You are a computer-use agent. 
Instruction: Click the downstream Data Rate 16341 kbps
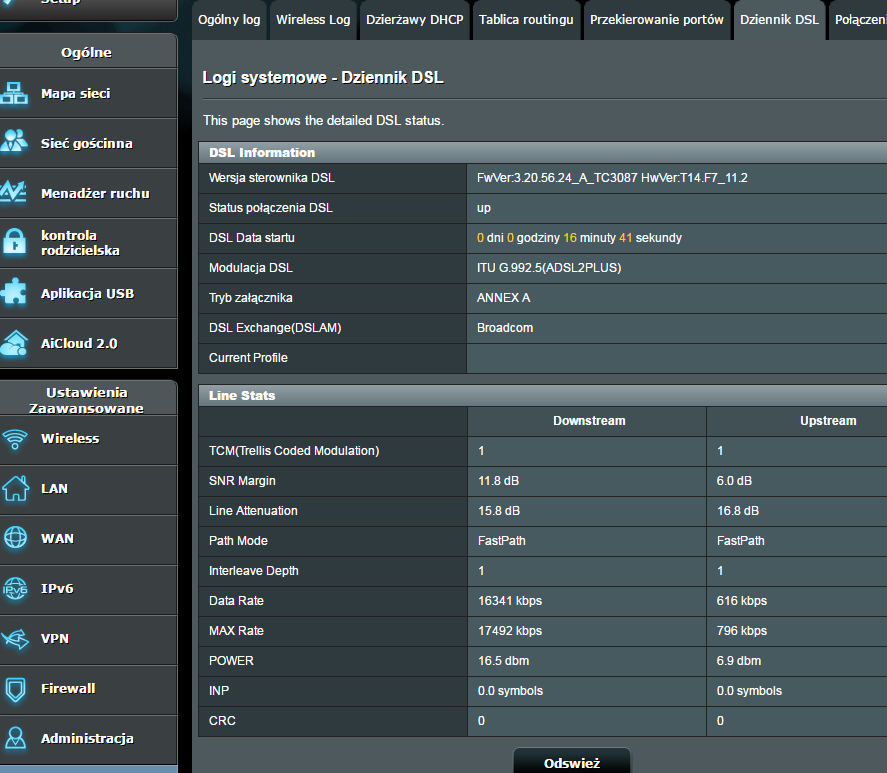click(x=510, y=600)
